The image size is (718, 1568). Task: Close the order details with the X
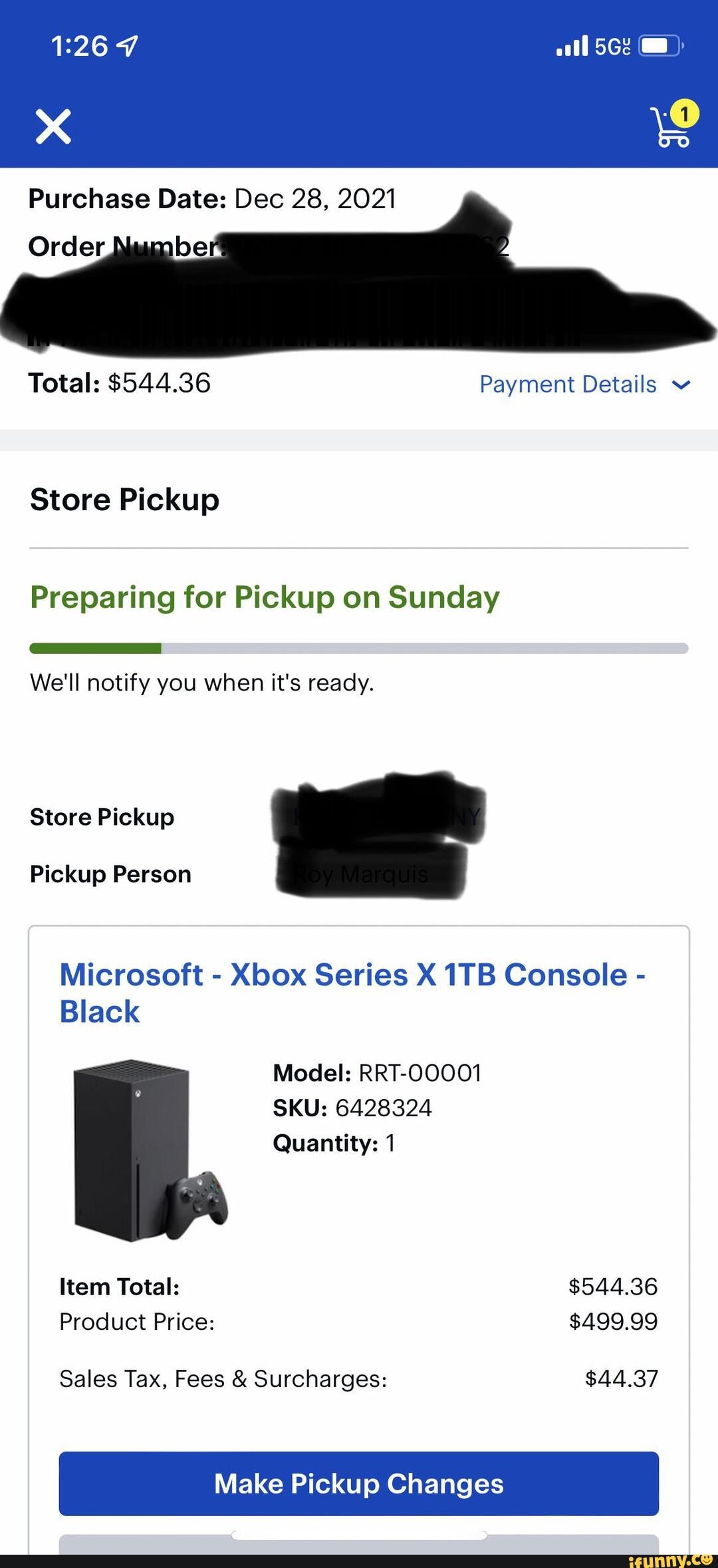click(53, 128)
